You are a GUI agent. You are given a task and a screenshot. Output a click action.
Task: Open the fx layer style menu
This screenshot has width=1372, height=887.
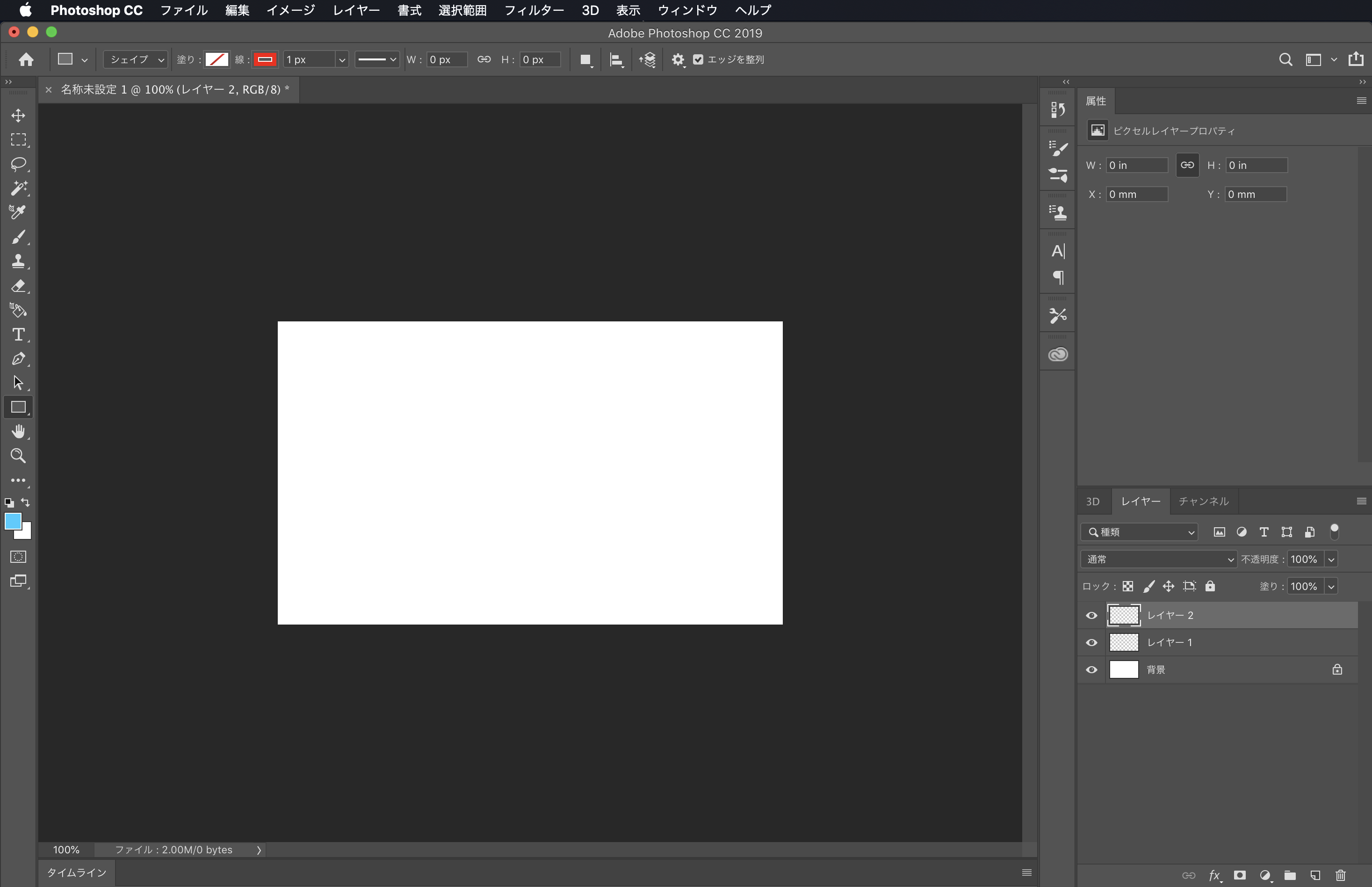coord(1215,875)
